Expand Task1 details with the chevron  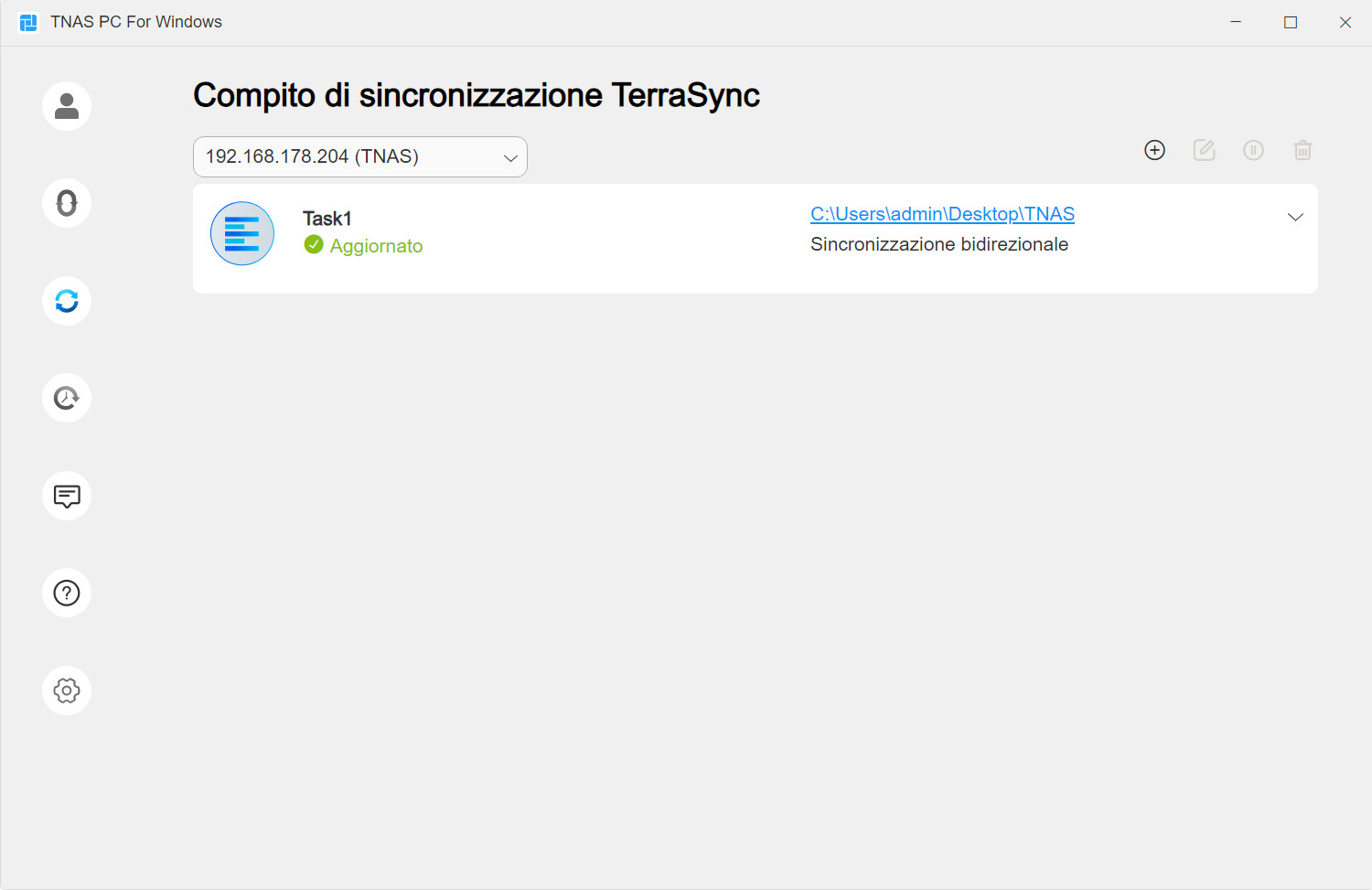(x=1295, y=217)
